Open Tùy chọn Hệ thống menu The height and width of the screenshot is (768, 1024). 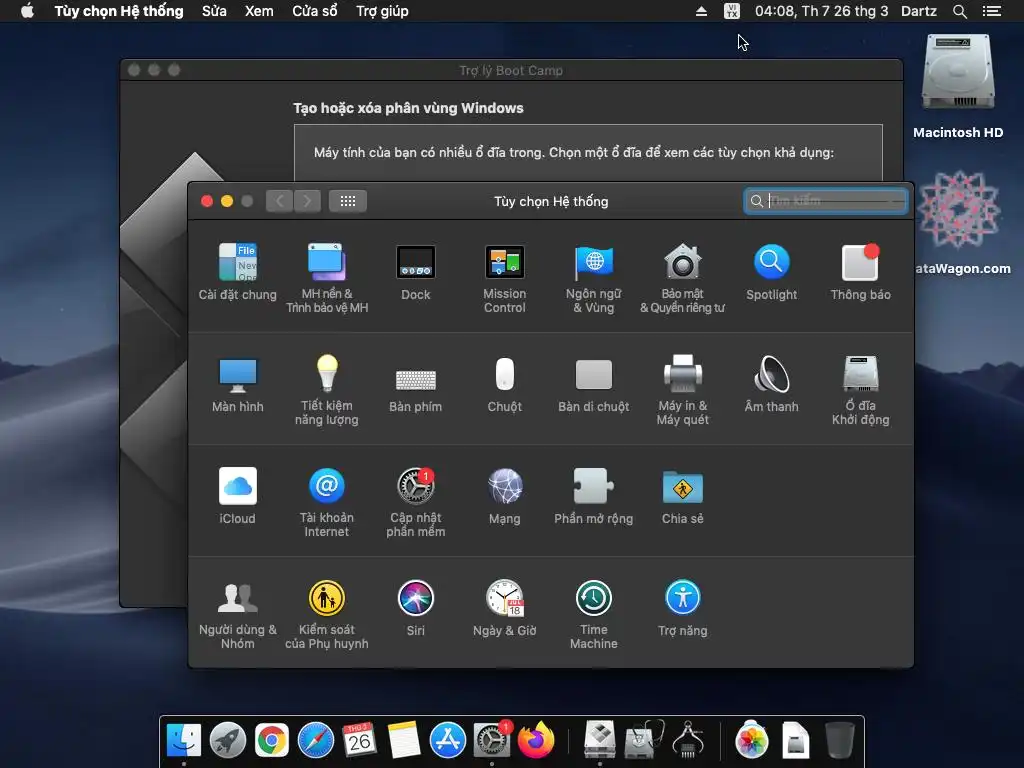[119, 11]
